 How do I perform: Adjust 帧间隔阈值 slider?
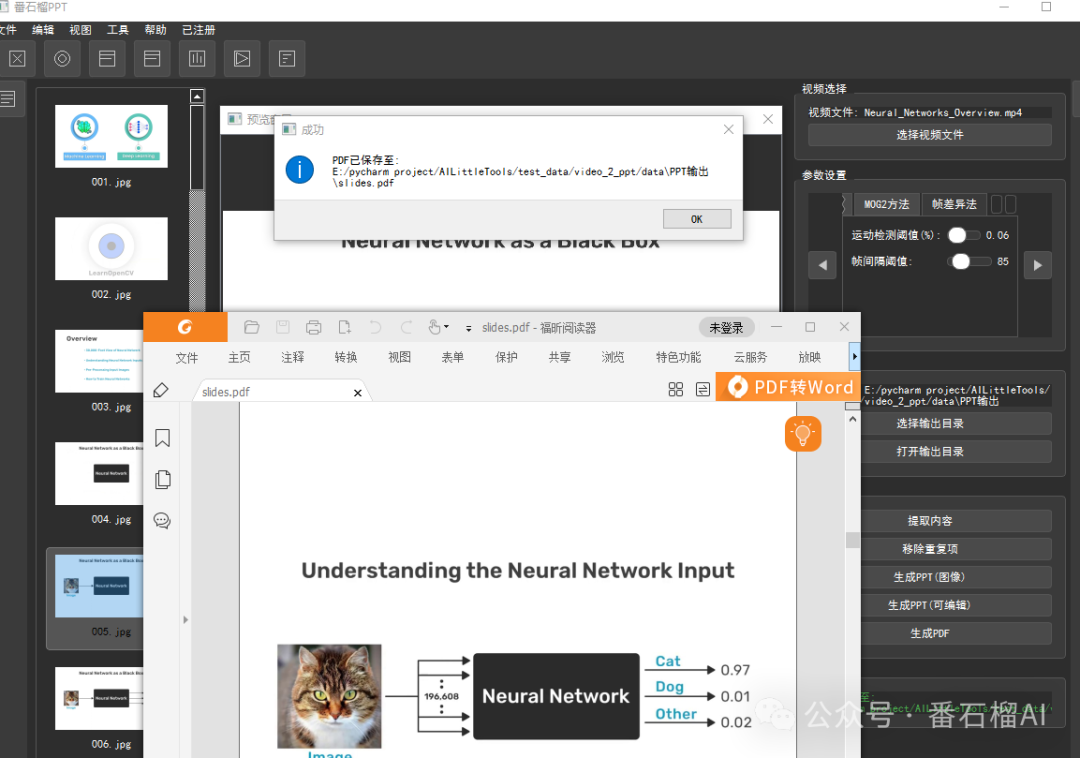pos(969,262)
